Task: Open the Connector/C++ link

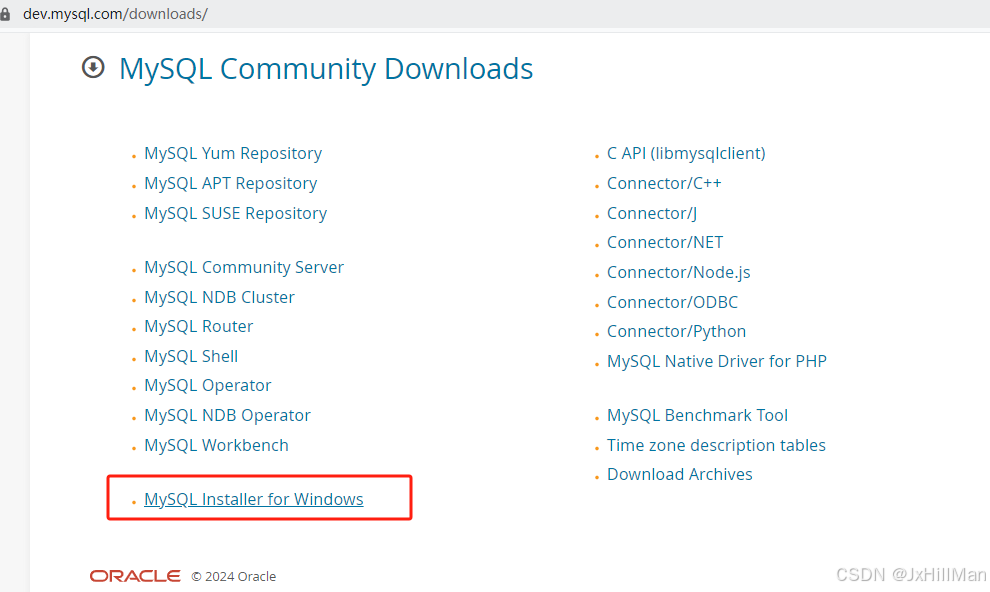Action: 664,184
